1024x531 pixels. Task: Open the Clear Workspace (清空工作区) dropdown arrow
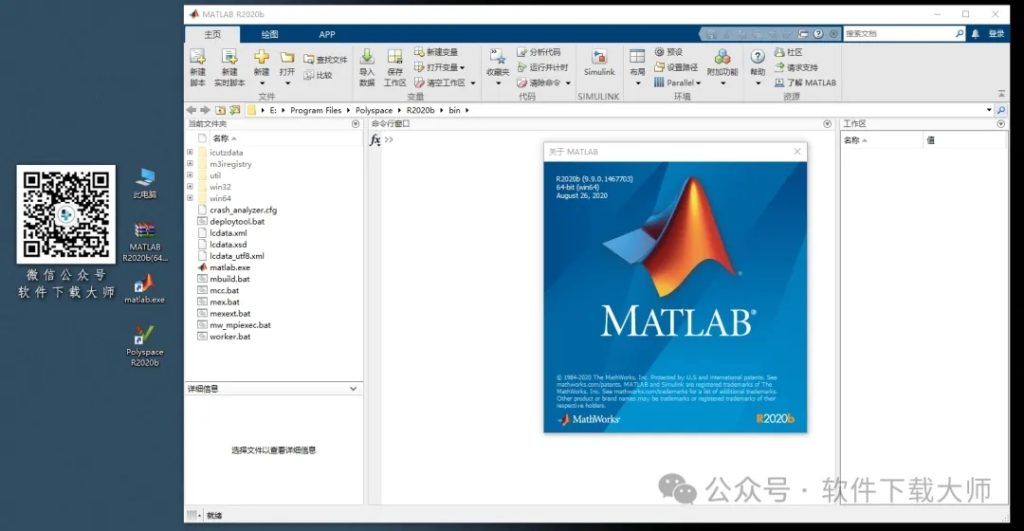473,84
